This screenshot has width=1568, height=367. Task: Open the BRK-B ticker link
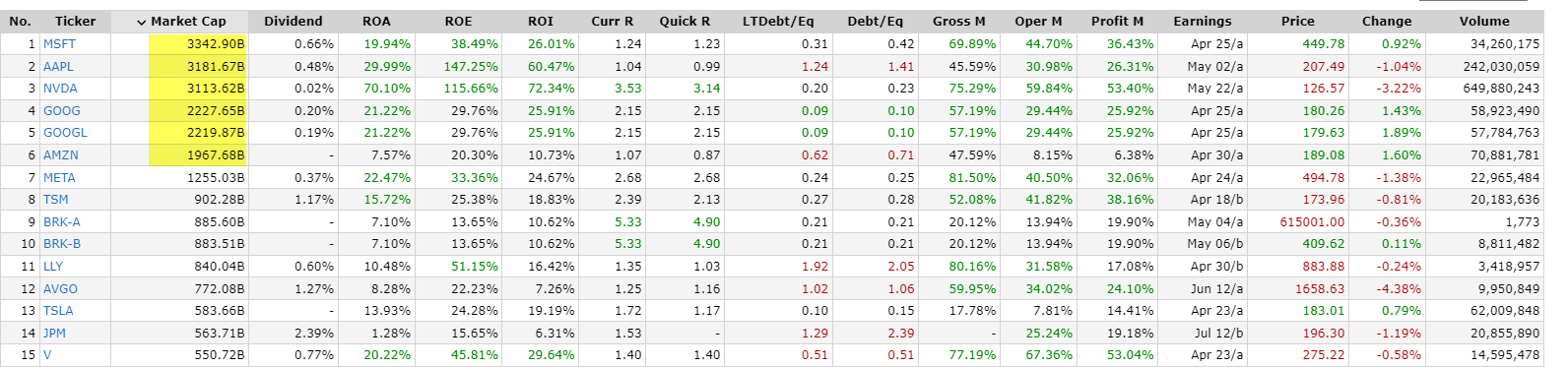pos(62,244)
